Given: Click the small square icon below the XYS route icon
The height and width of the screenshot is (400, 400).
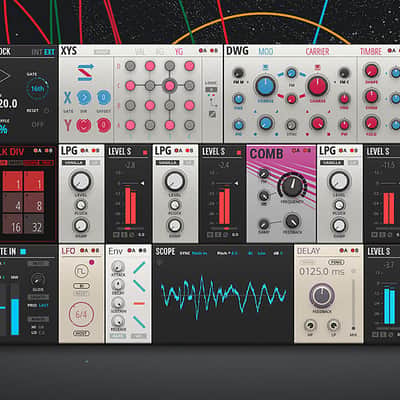Looking at the screenshot, I should (x=212, y=114).
